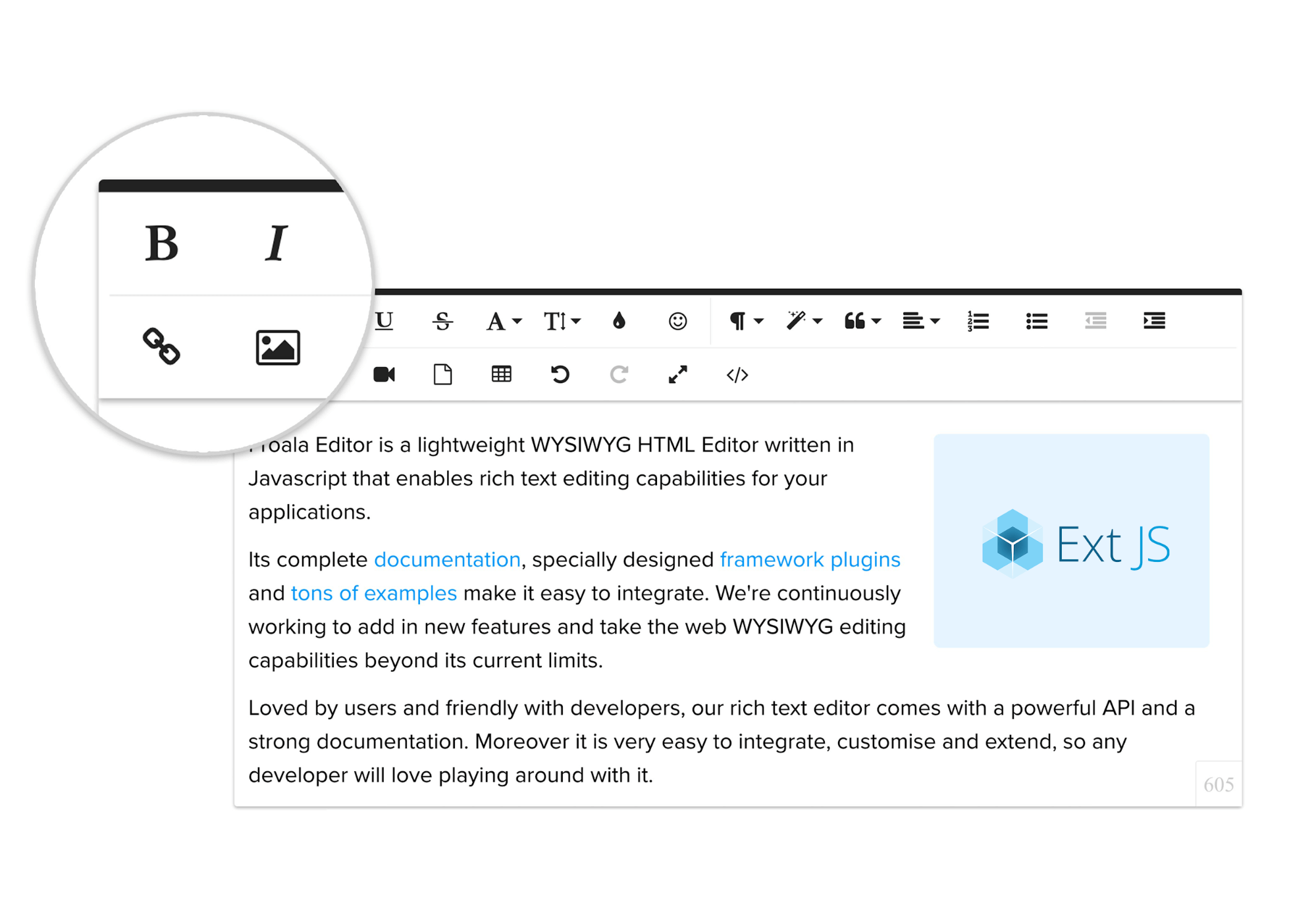This screenshot has width=1316, height=914.
Task: Open the emoticons smiley picker
Action: click(677, 321)
